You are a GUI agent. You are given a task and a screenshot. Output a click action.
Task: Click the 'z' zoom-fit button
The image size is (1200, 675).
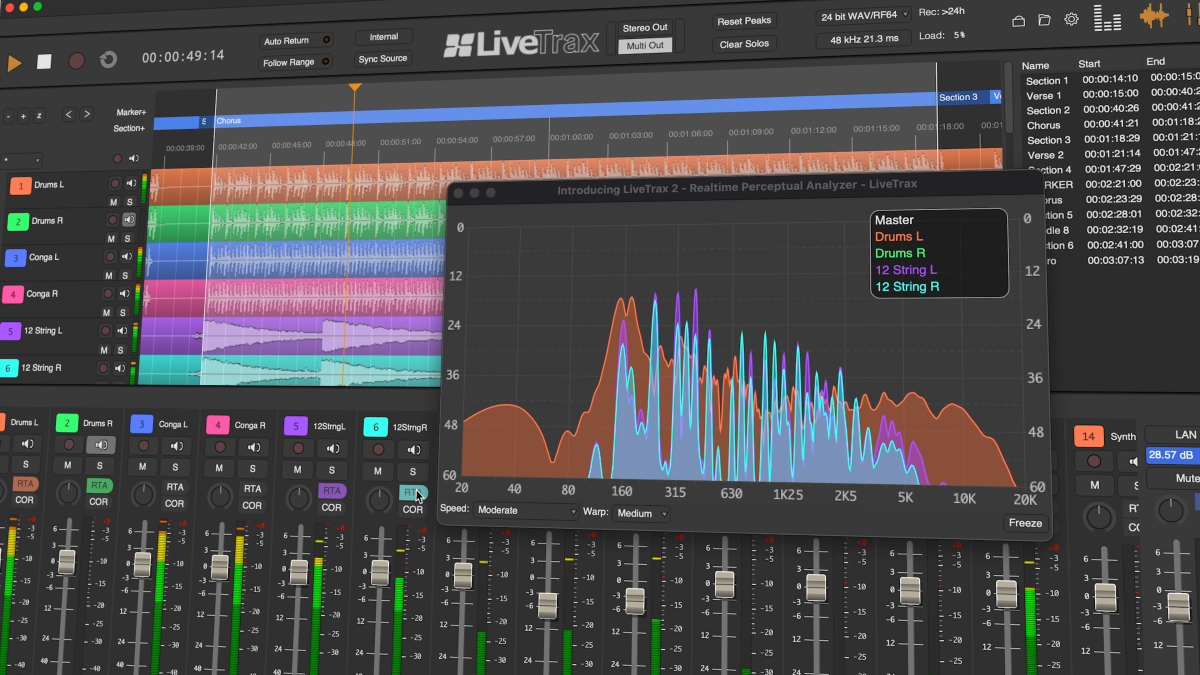pos(39,116)
